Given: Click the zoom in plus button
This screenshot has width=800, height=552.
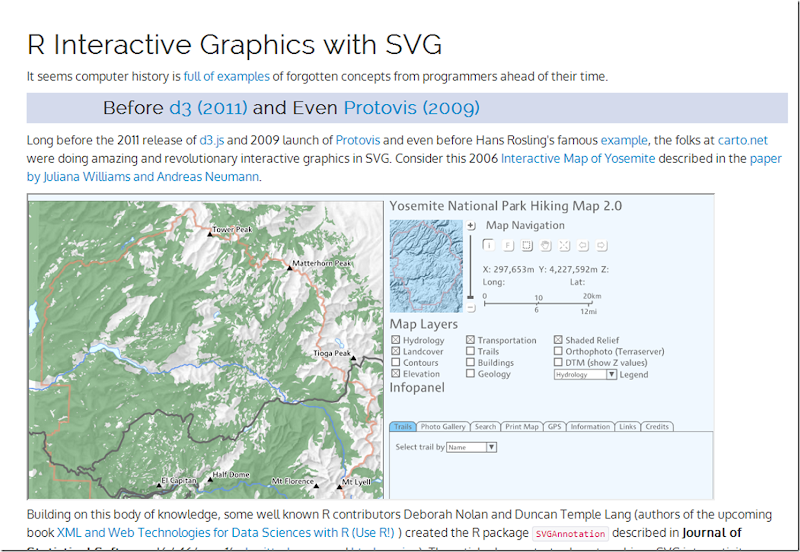Looking at the screenshot, I should (470, 225).
